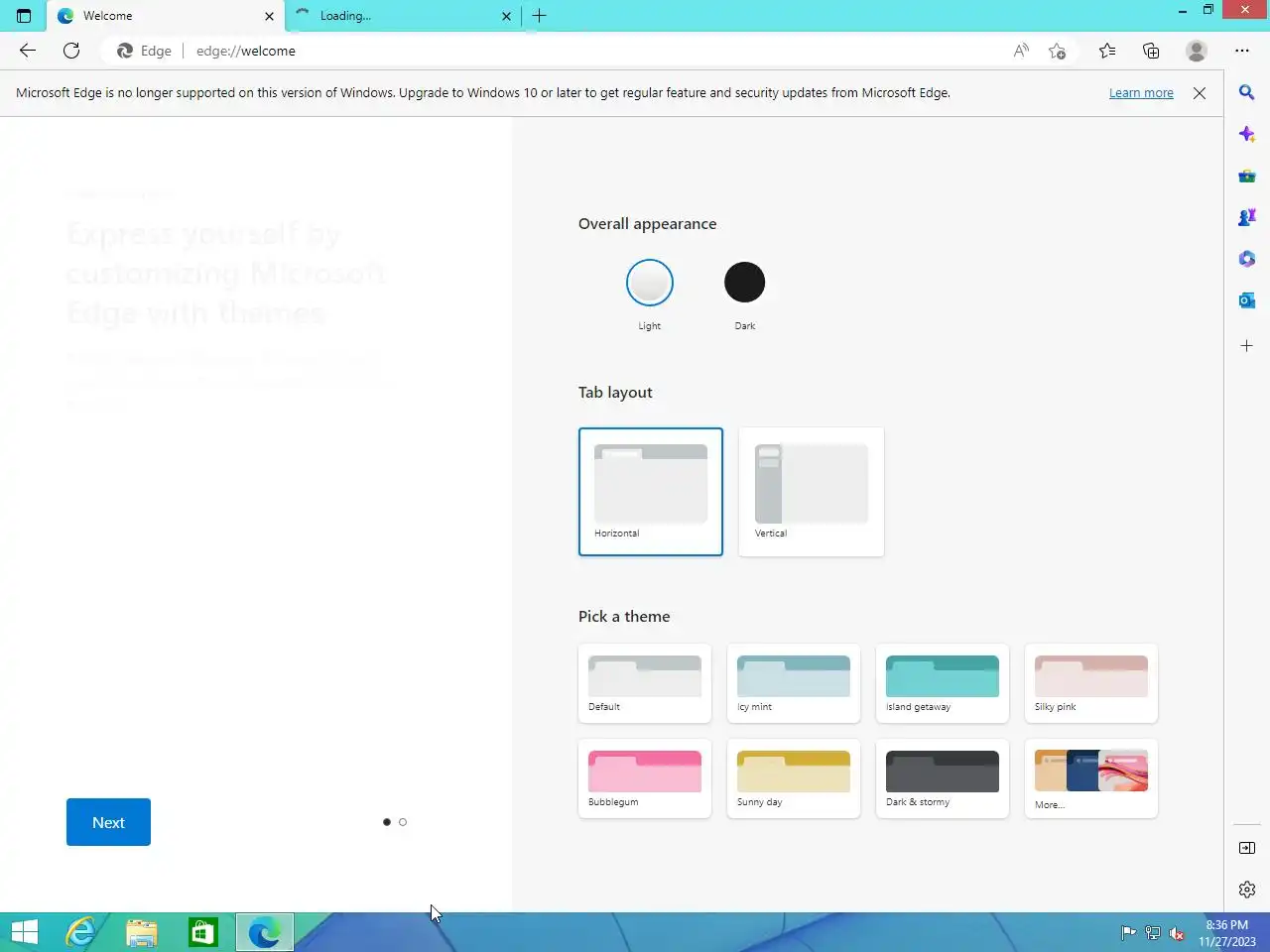Pick the Sunny day theme

(794, 778)
